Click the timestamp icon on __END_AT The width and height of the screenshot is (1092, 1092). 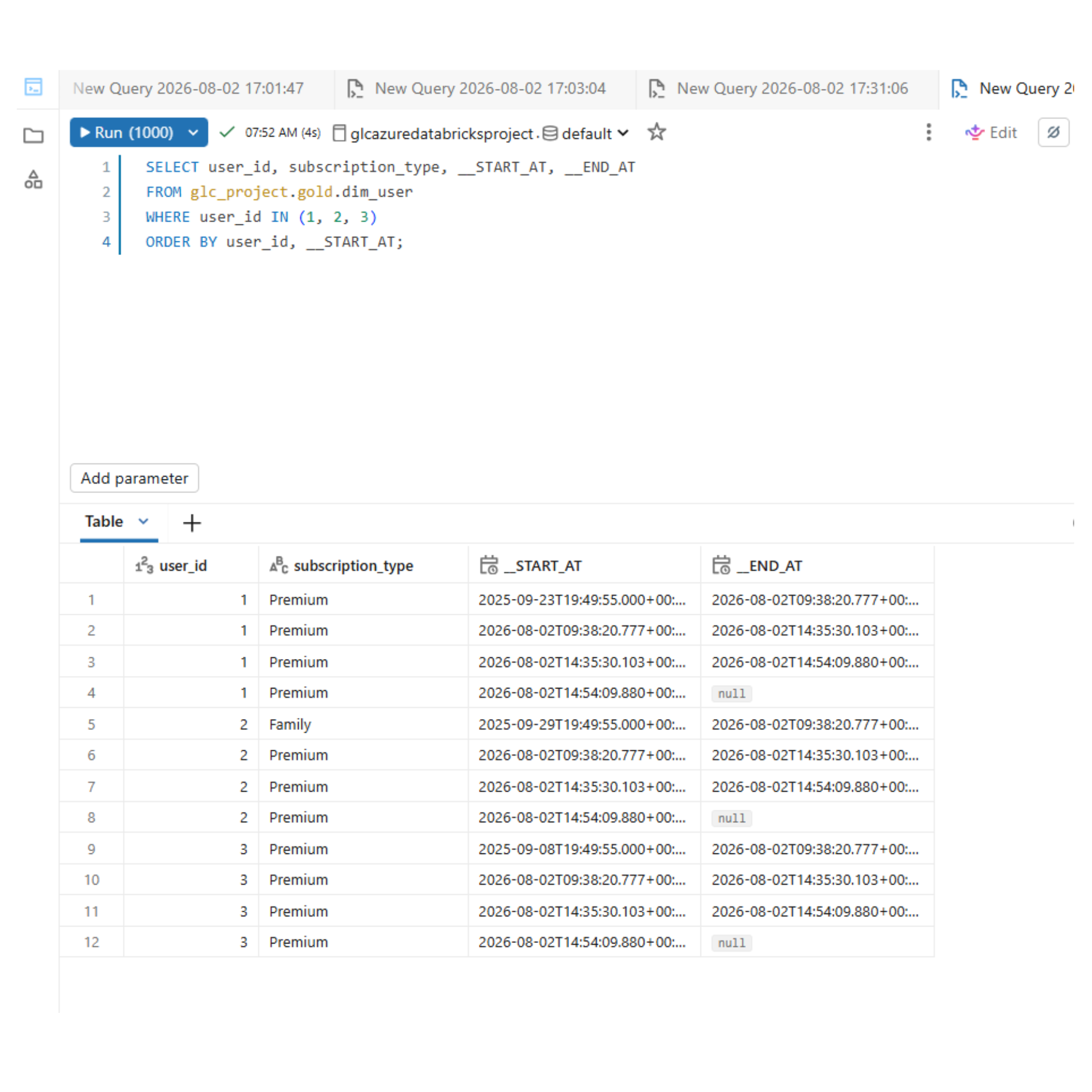[x=721, y=565]
